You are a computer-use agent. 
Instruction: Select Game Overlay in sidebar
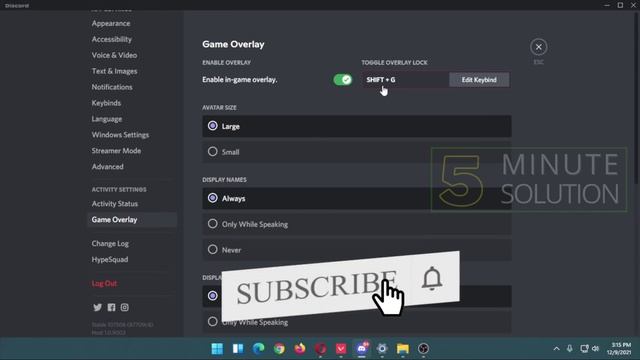132,220
